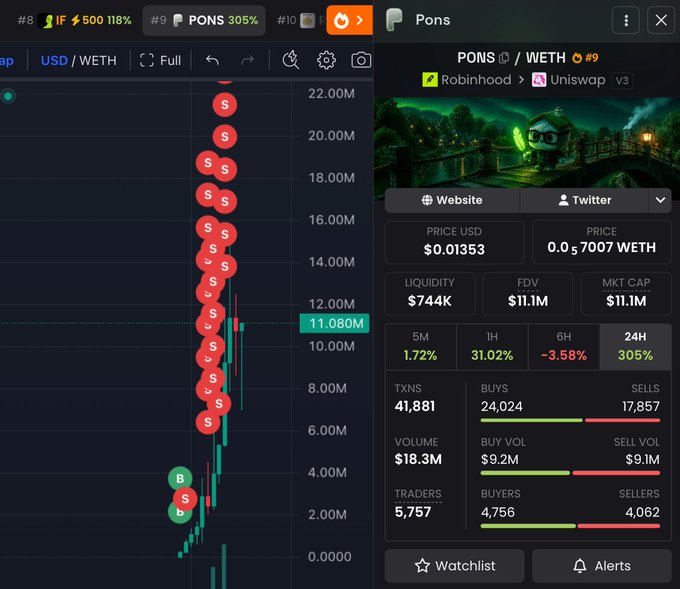
Task: Open the trending fire arrow button
Action: pos(350,20)
